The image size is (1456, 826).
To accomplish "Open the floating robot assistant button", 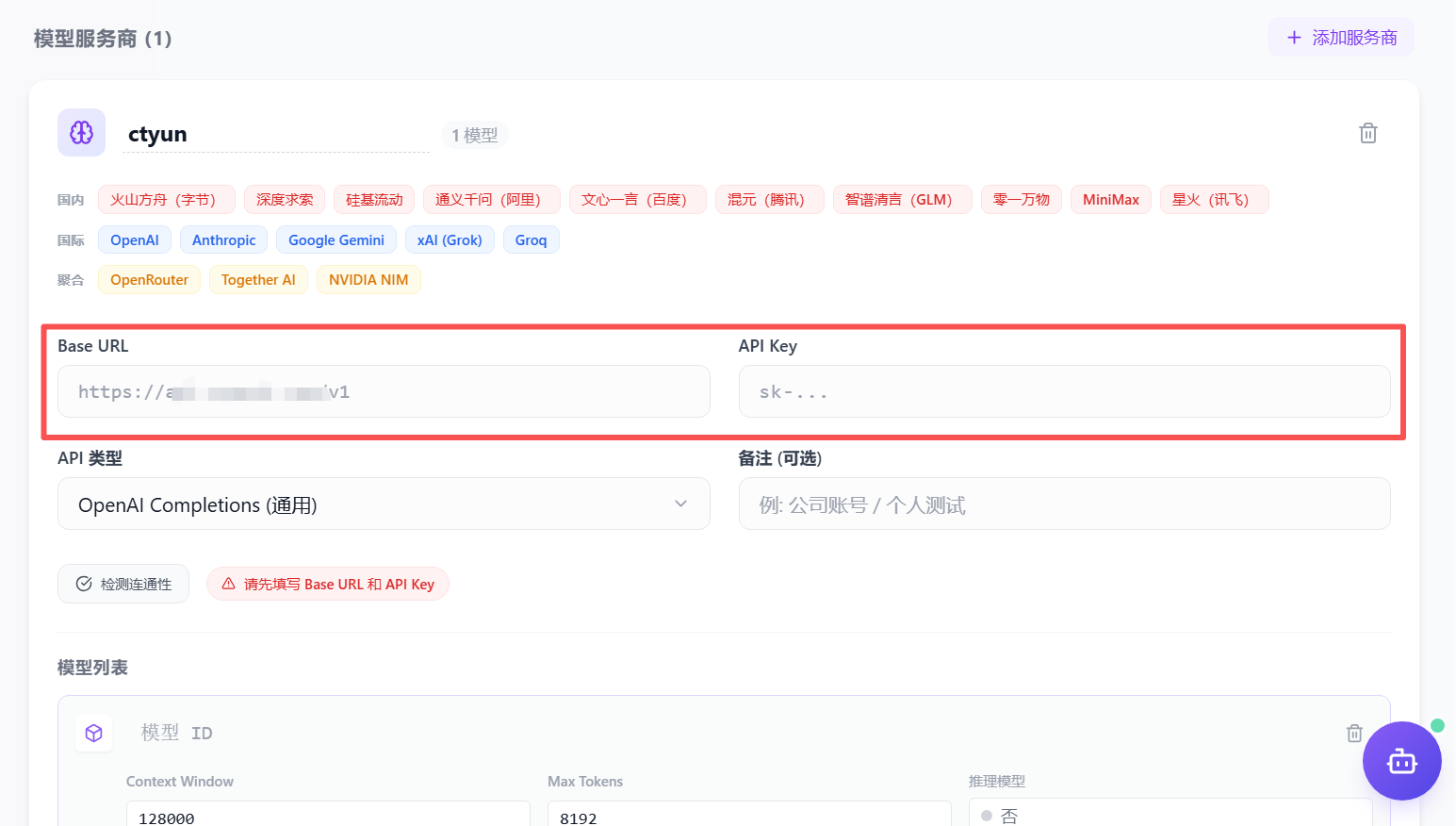I will (x=1401, y=761).
